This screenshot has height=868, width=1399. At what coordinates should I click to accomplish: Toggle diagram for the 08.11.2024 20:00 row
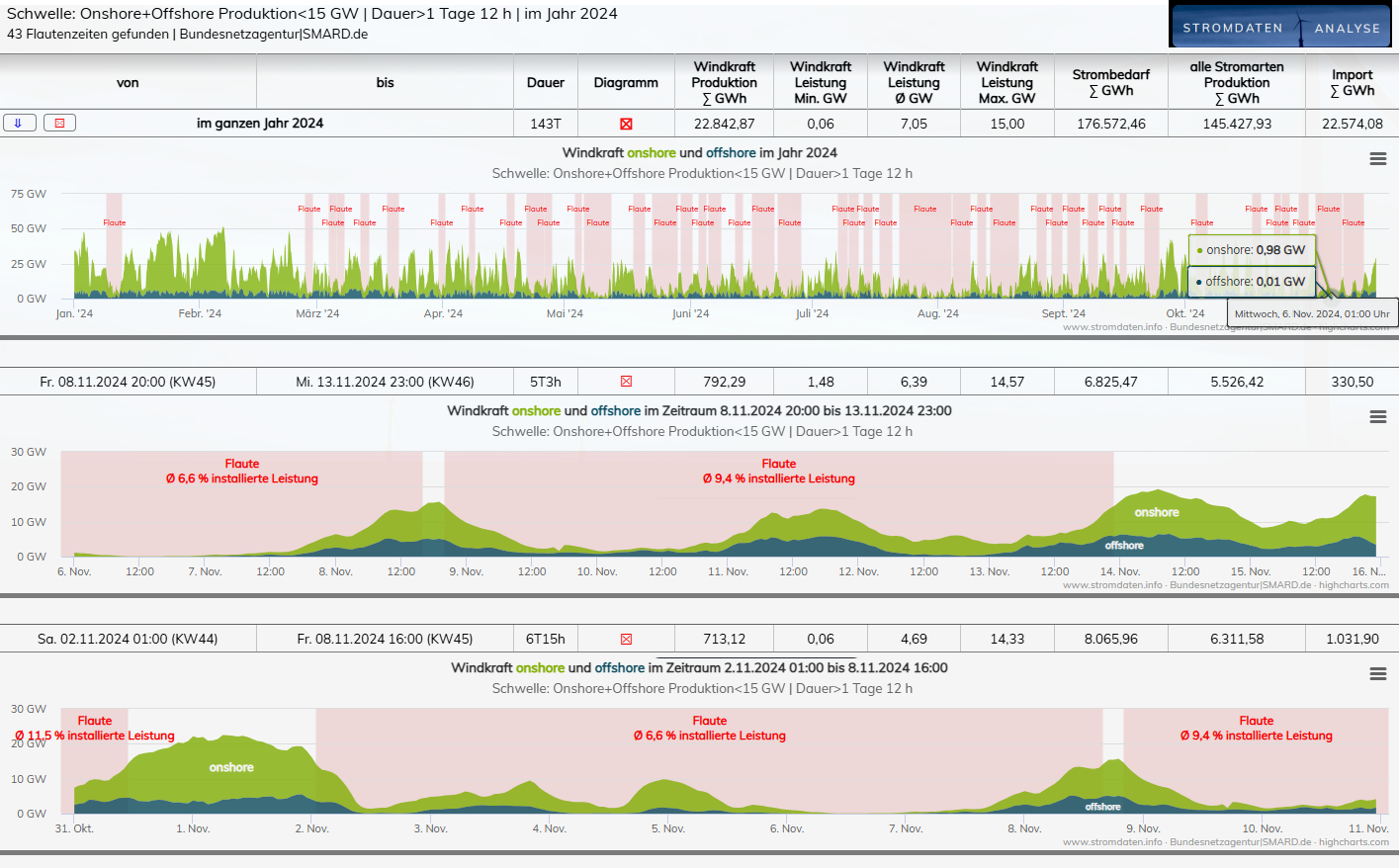click(626, 382)
